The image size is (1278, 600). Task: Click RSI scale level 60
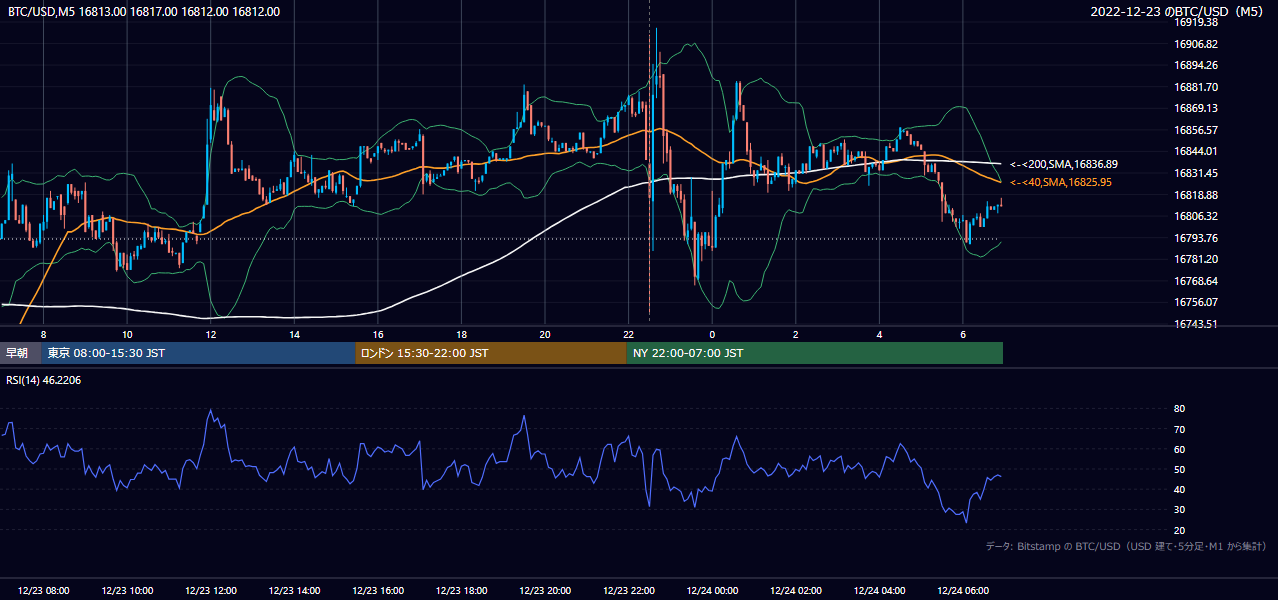pos(1179,449)
